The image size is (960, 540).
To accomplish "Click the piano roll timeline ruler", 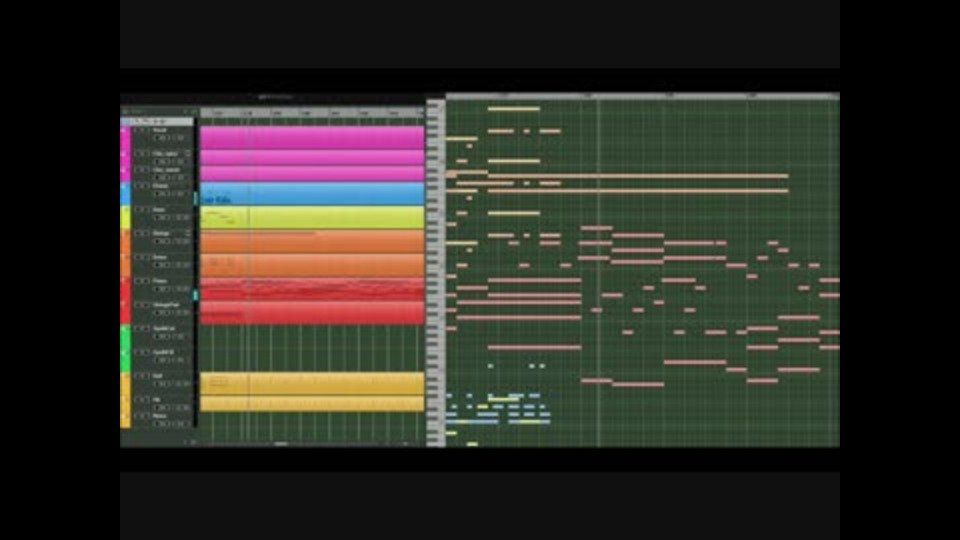I will (x=643, y=96).
